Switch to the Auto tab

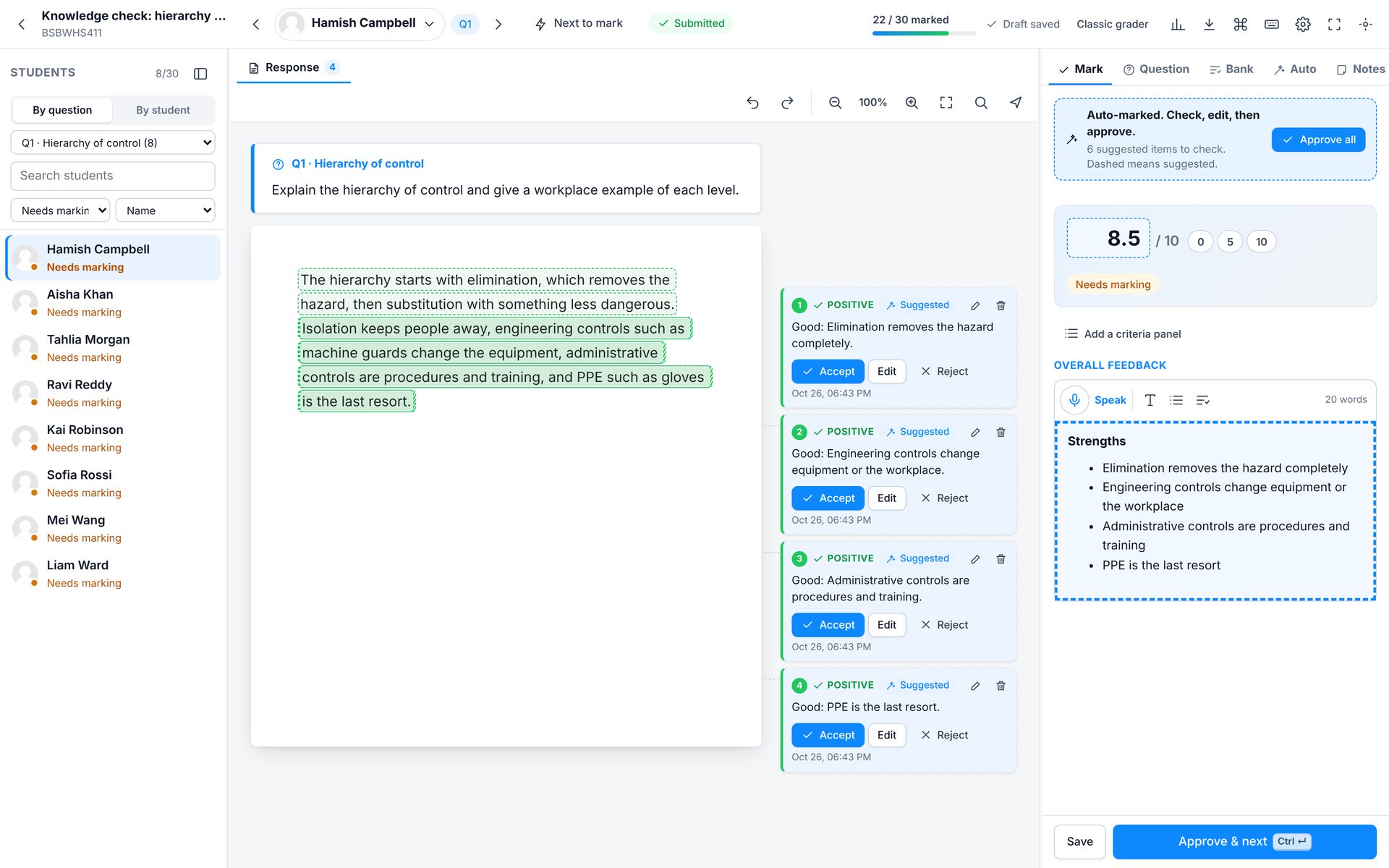(x=1295, y=69)
